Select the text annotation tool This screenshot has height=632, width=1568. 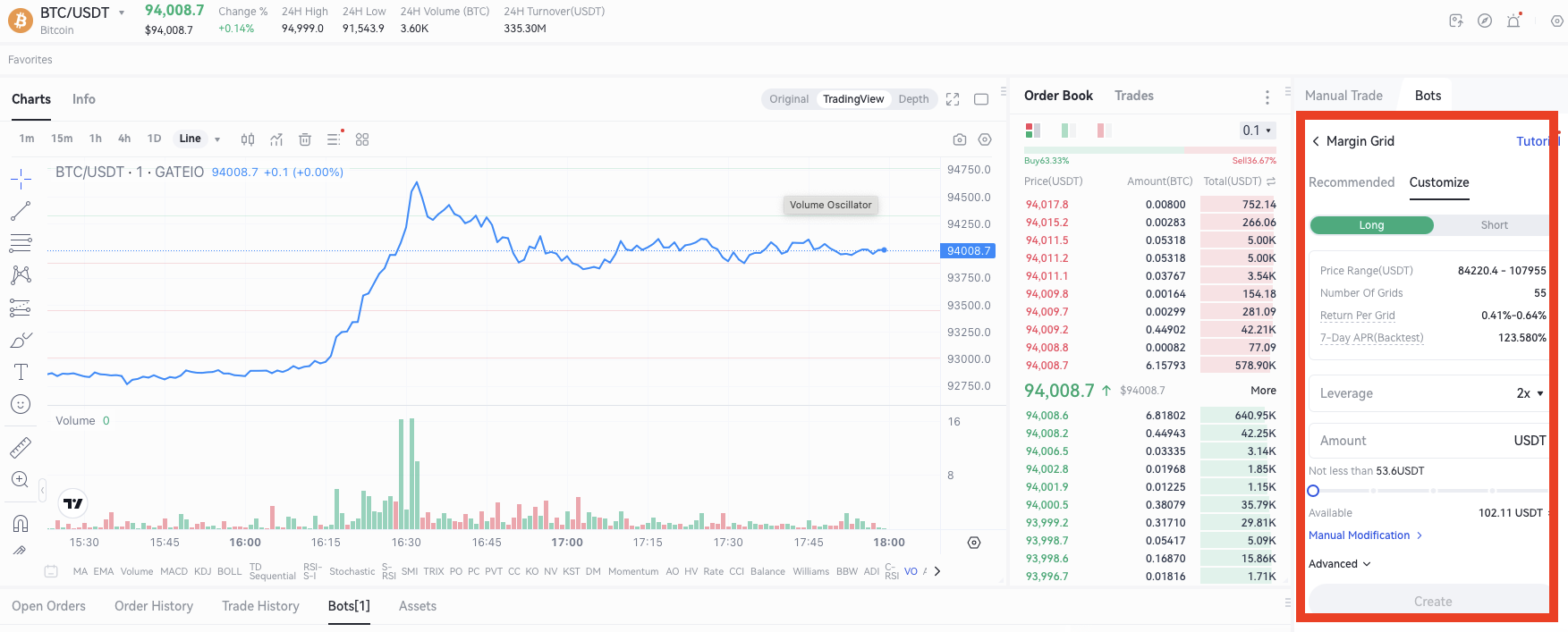point(21,372)
